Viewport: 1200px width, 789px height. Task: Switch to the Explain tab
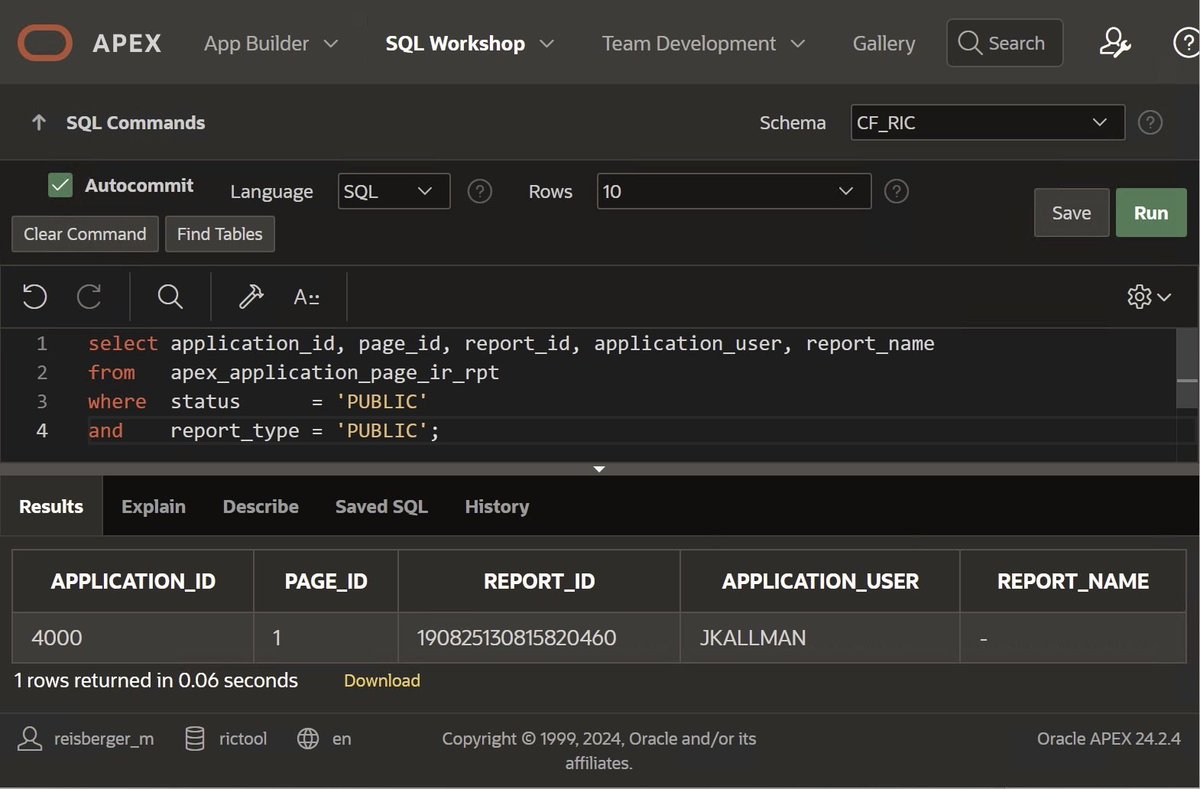(x=153, y=506)
